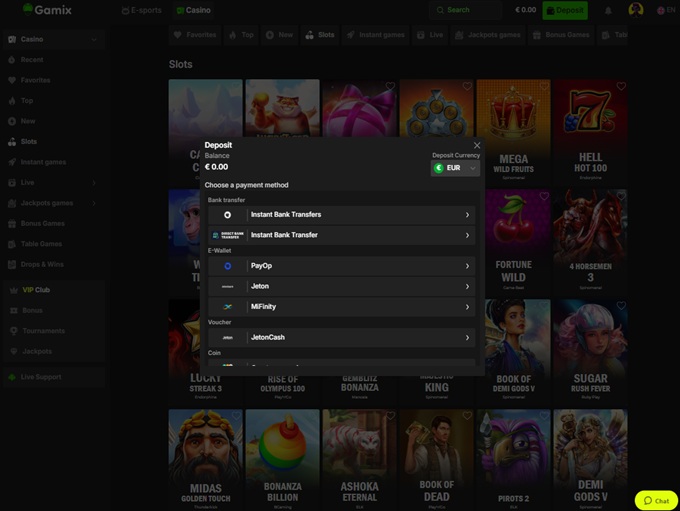Viewport: 680px width, 511px height.
Task: Open the user avatar profile icon
Action: (636, 10)
